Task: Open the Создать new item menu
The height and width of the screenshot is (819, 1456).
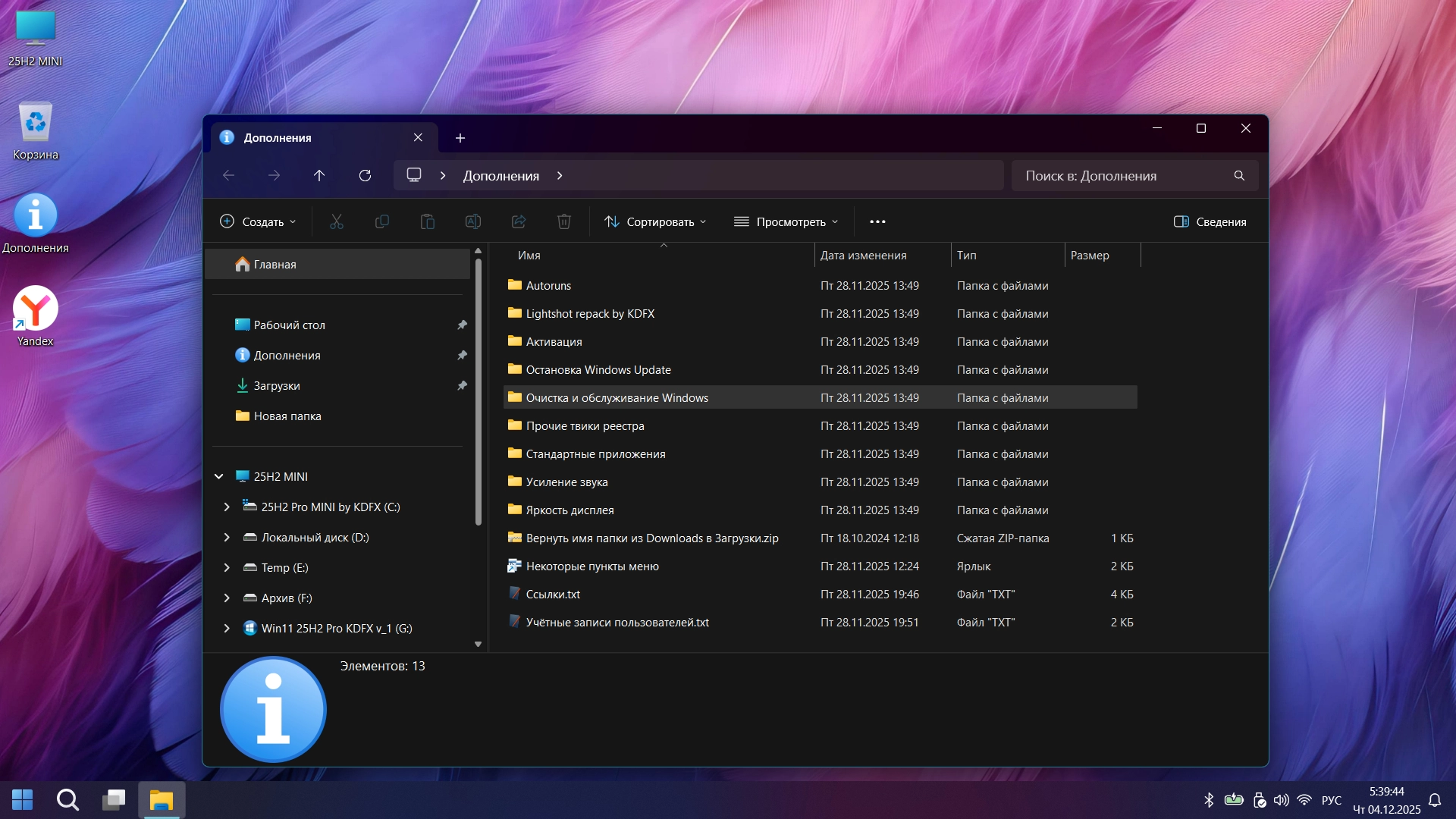Action: pyautogui.click(x=258, y=221)
